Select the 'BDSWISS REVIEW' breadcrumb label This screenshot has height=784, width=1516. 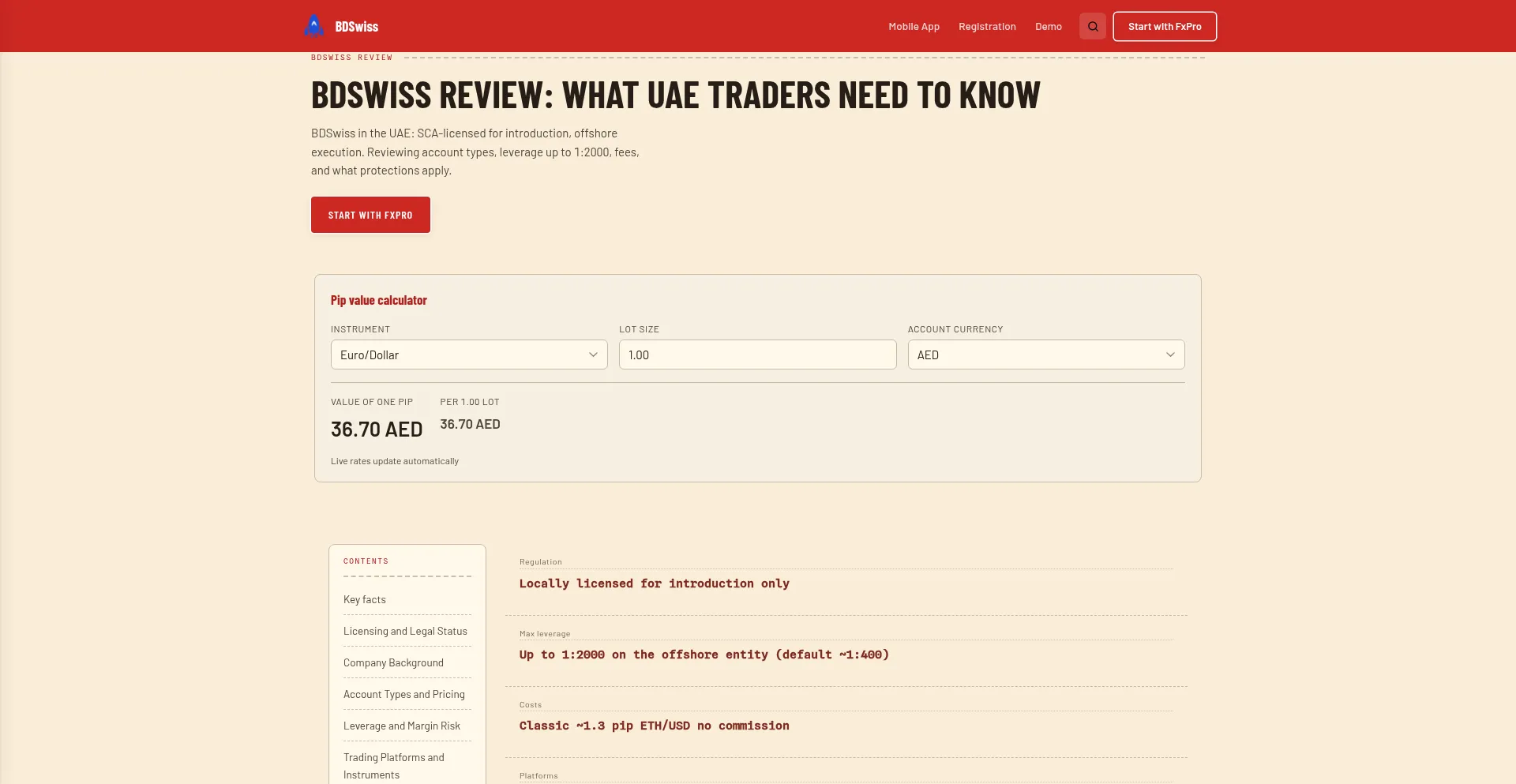351,58
